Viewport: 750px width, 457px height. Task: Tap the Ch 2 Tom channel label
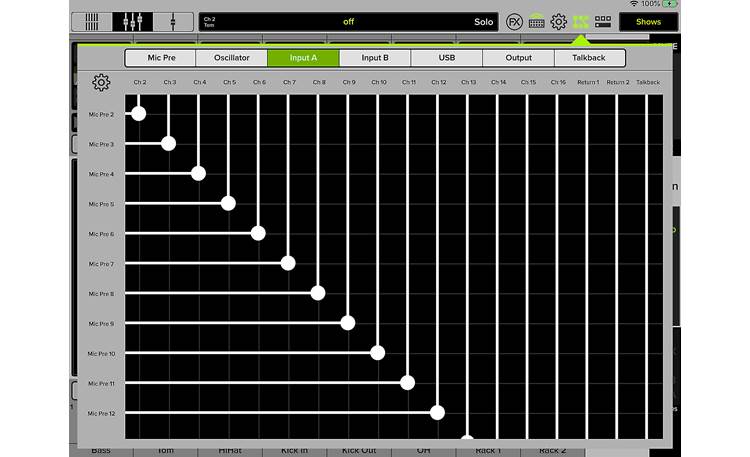pyautogui.click(x=210, y=22)
